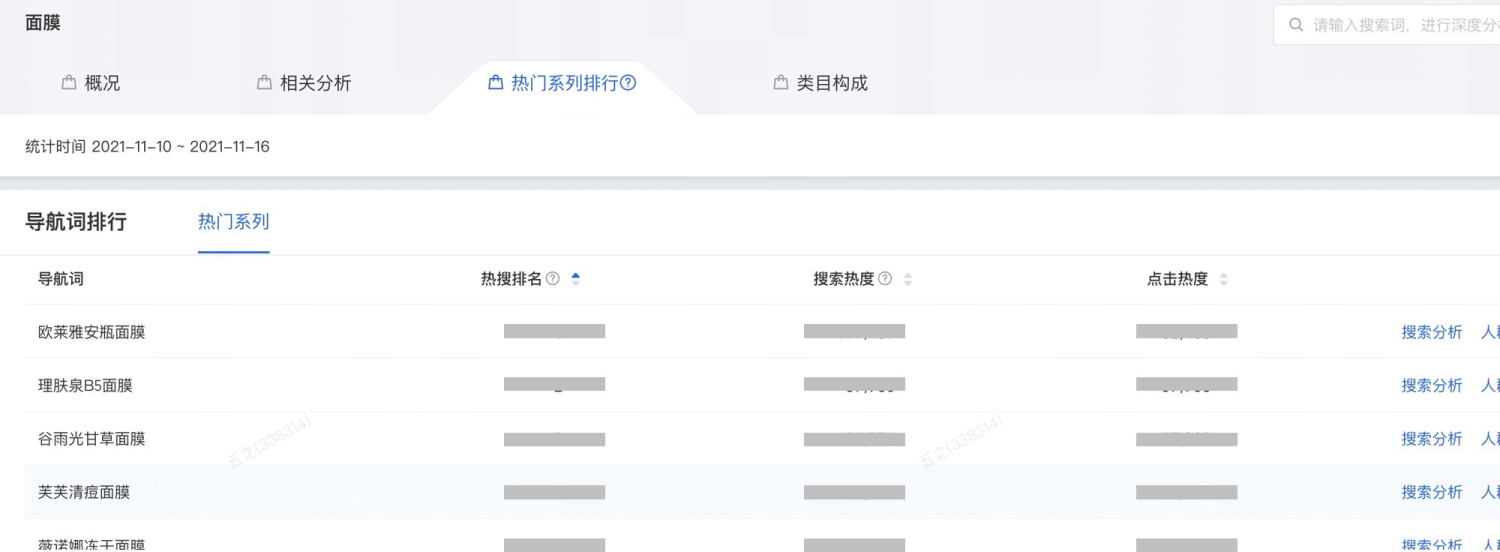Show help tooltip for 搜索热度 column
1500x552 pixels.
[885, 279]
